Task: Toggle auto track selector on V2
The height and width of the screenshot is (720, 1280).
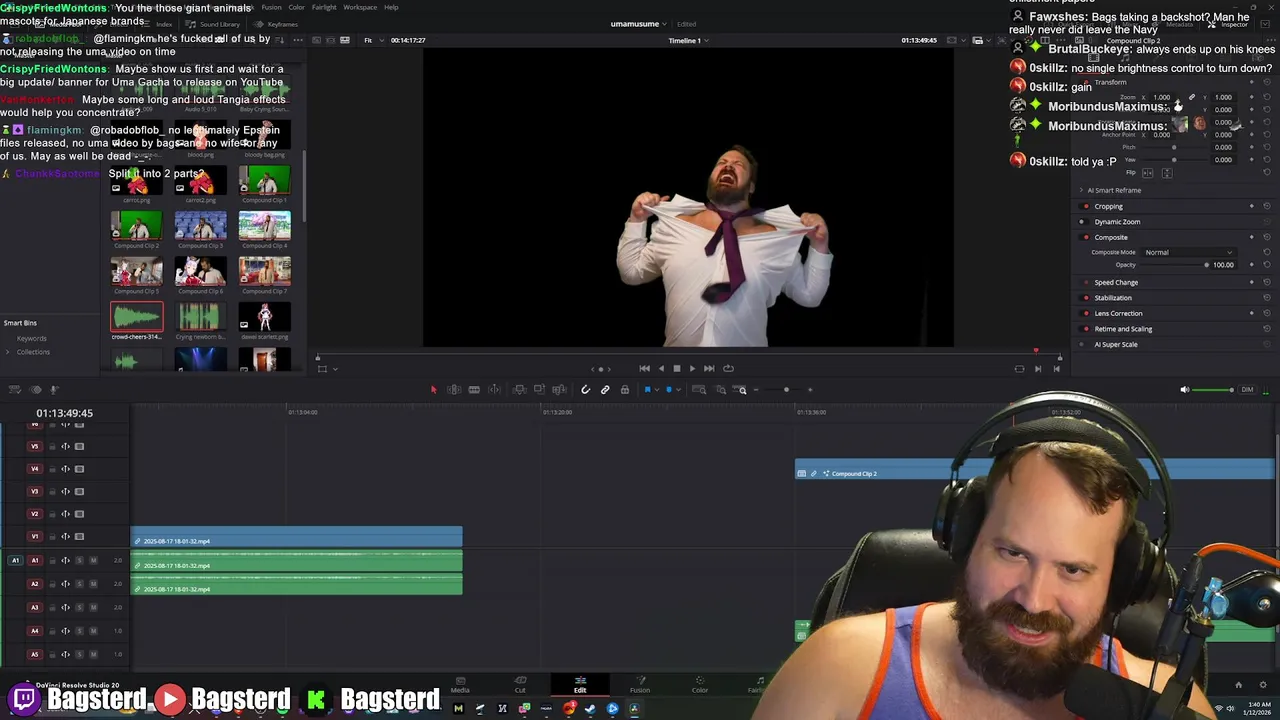Action: click(65, 514)
